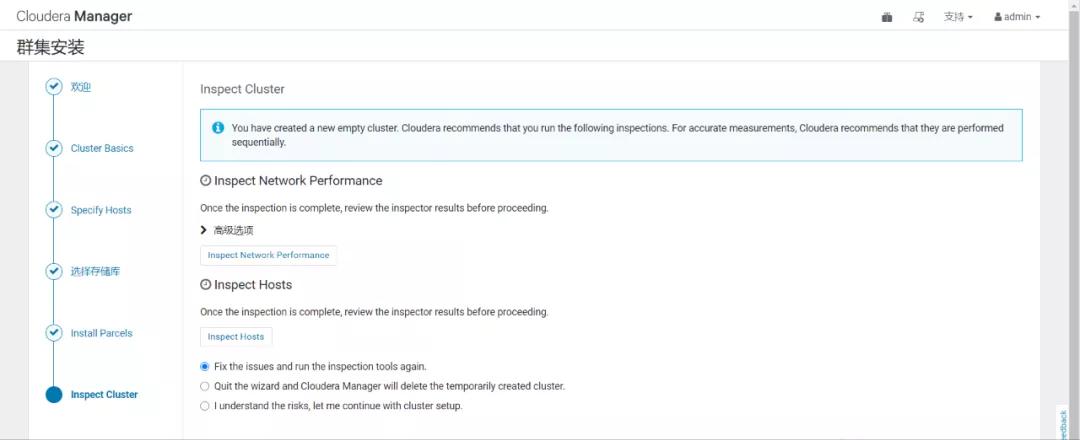Image resolution: width=1080 pixels, height=440 pixels.
Task: Click the filled circle for Inspect Cluster step
Action: coord(54,395)
